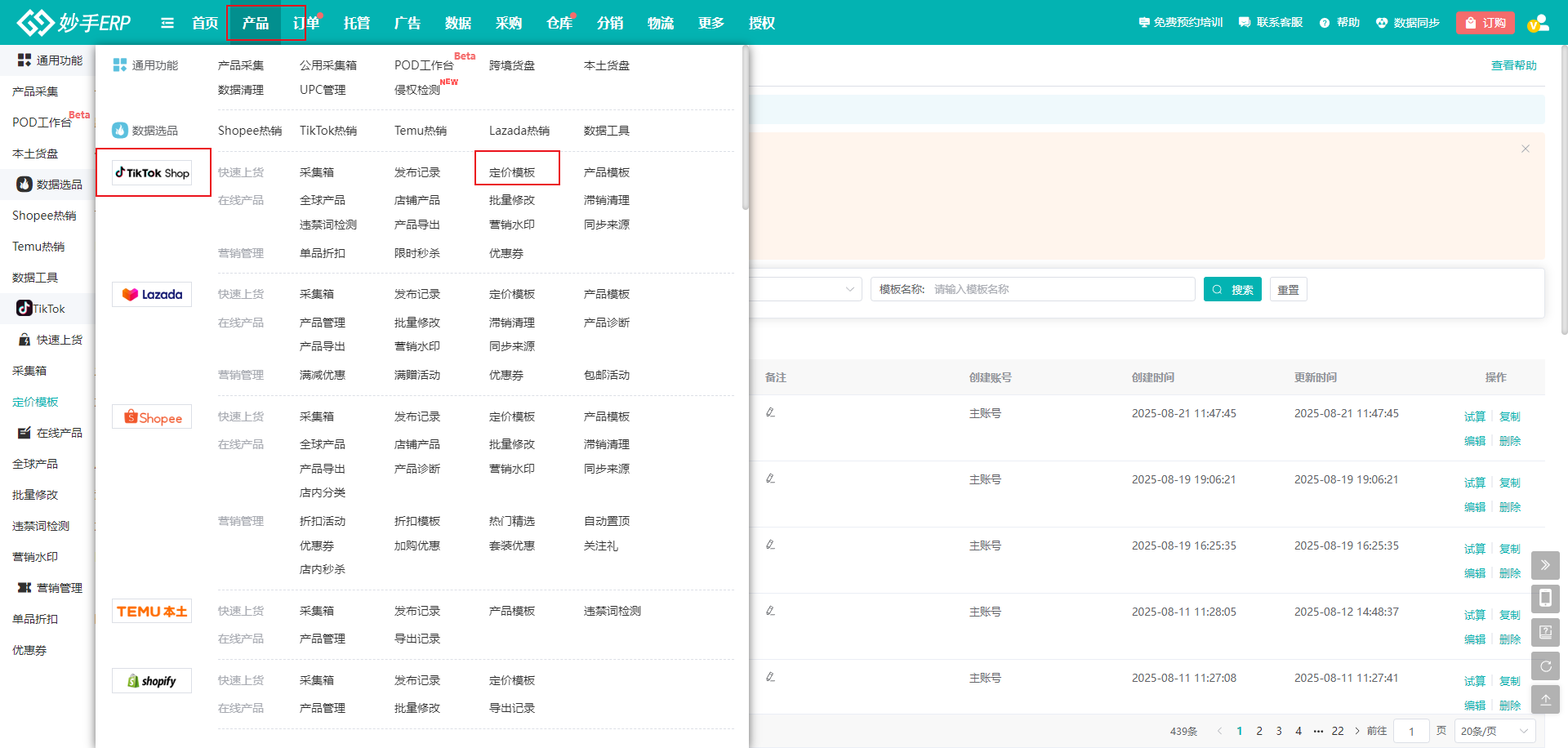Select 包邮活动 under Lazada in menu
This screenshot has height=748, width=1568.
click(607, 375)
